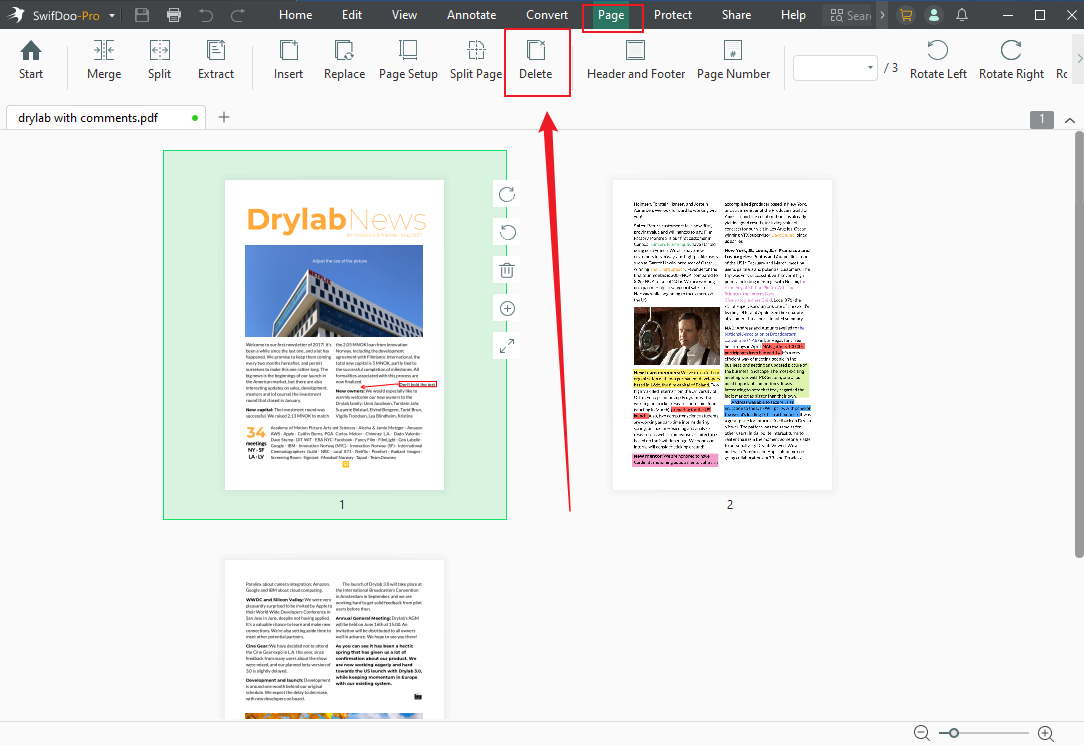The width and height of the screenshot is (1084, 745).
Task: Switch to the Protect tab
Action: (x=672, y=15)
